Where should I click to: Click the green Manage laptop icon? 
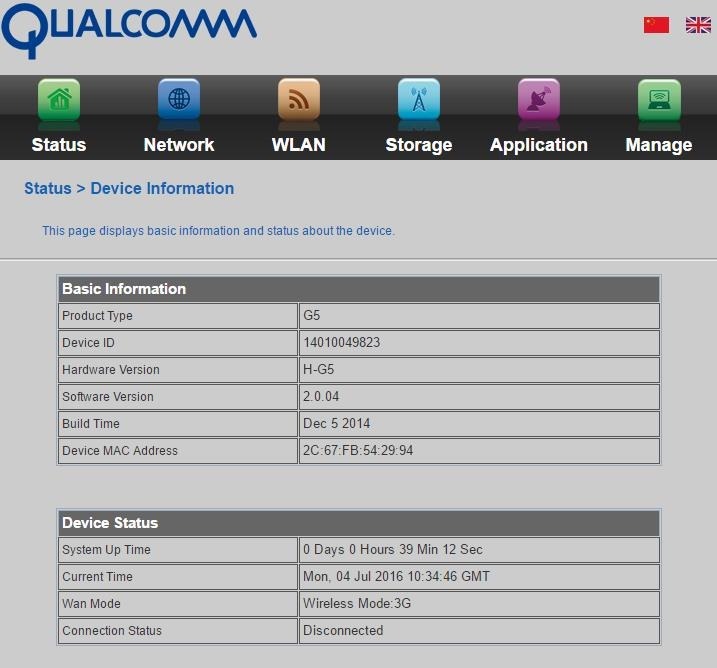(659, 100)
